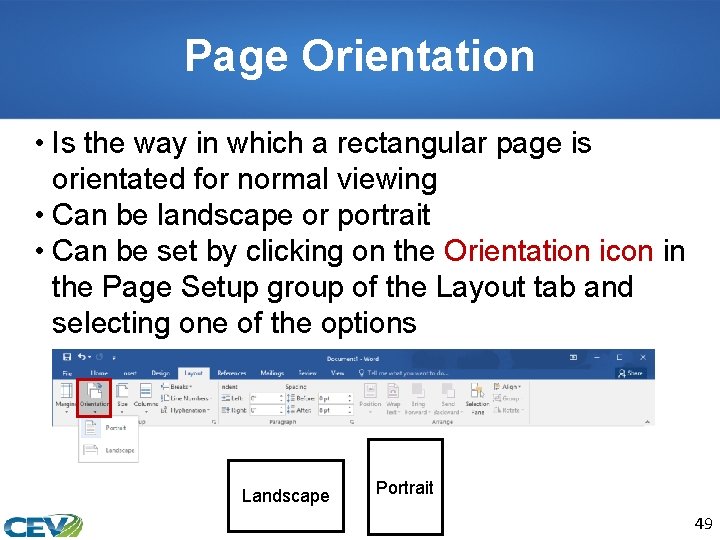The width and height of the screenshot is (720, 540).
Task: Click the Portrait rectangle shape
Action: point(405,487)
